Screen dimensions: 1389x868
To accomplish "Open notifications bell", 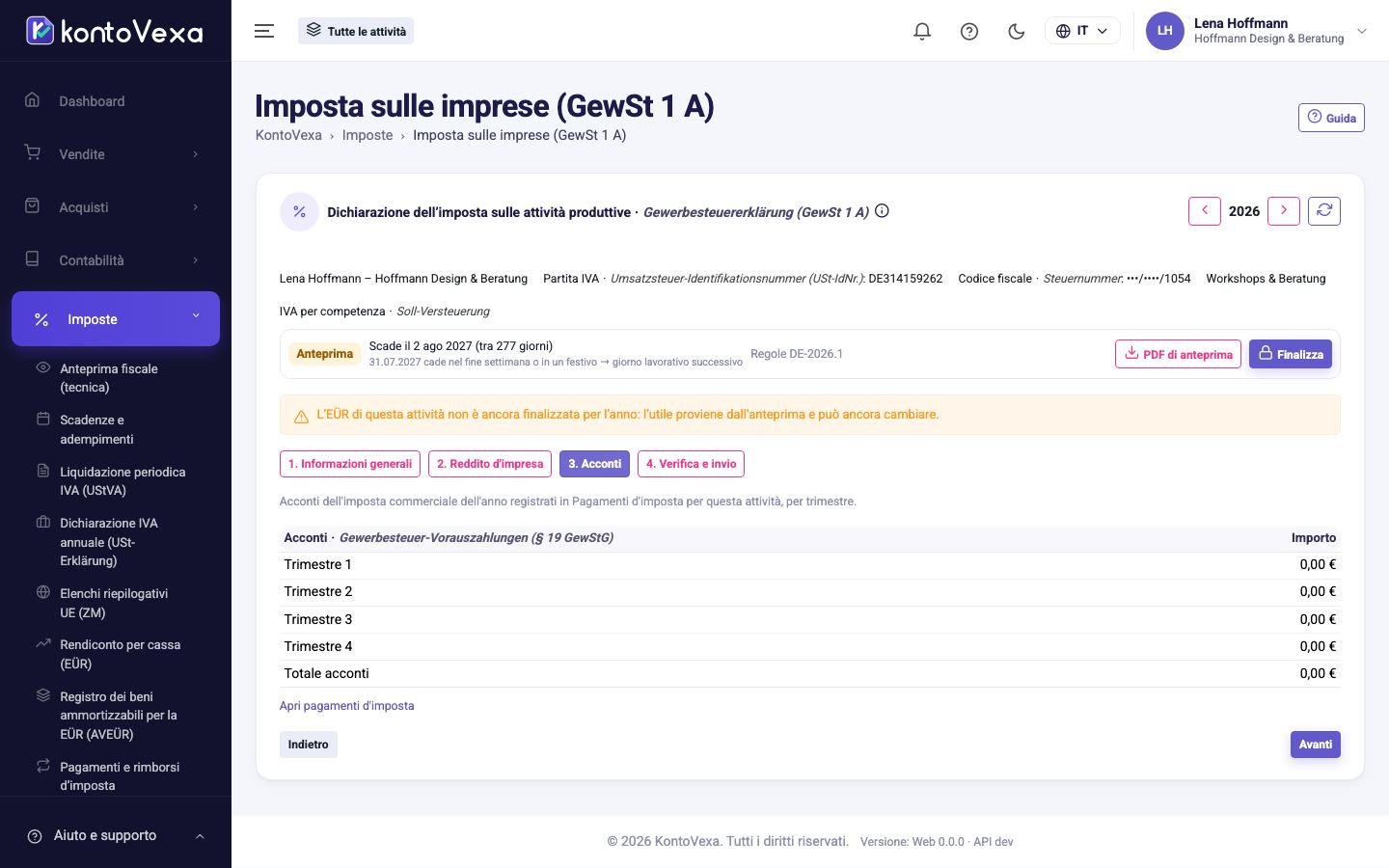I will click(922, 31).
